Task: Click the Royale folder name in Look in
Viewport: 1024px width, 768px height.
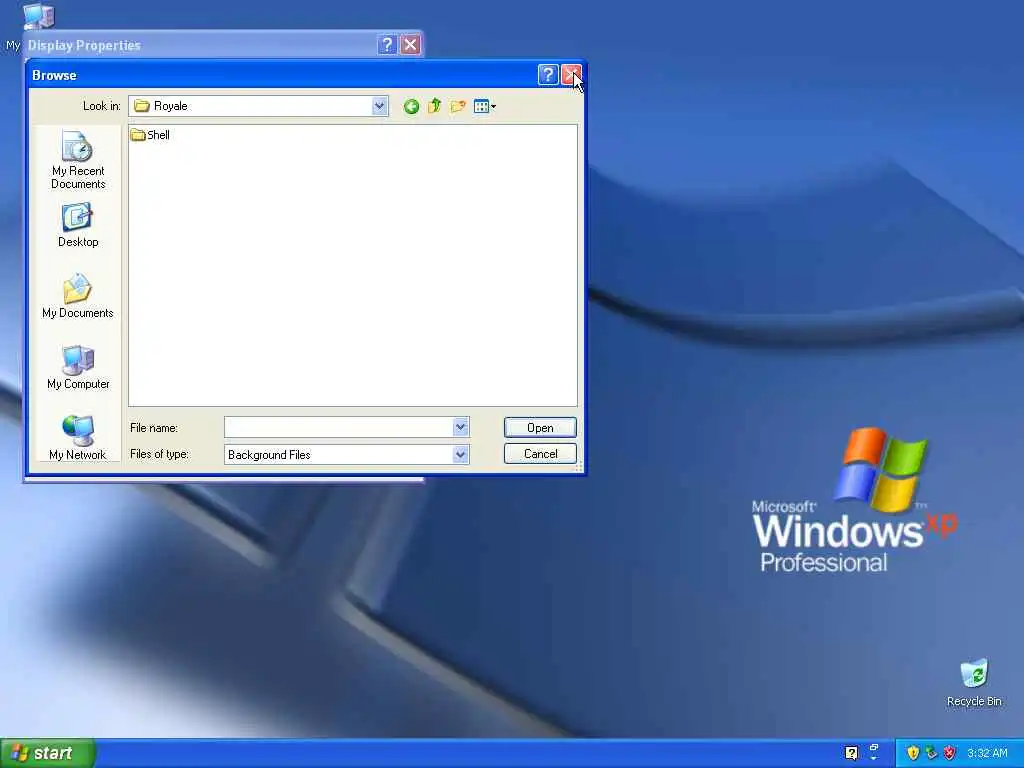Action: [170, 106]
